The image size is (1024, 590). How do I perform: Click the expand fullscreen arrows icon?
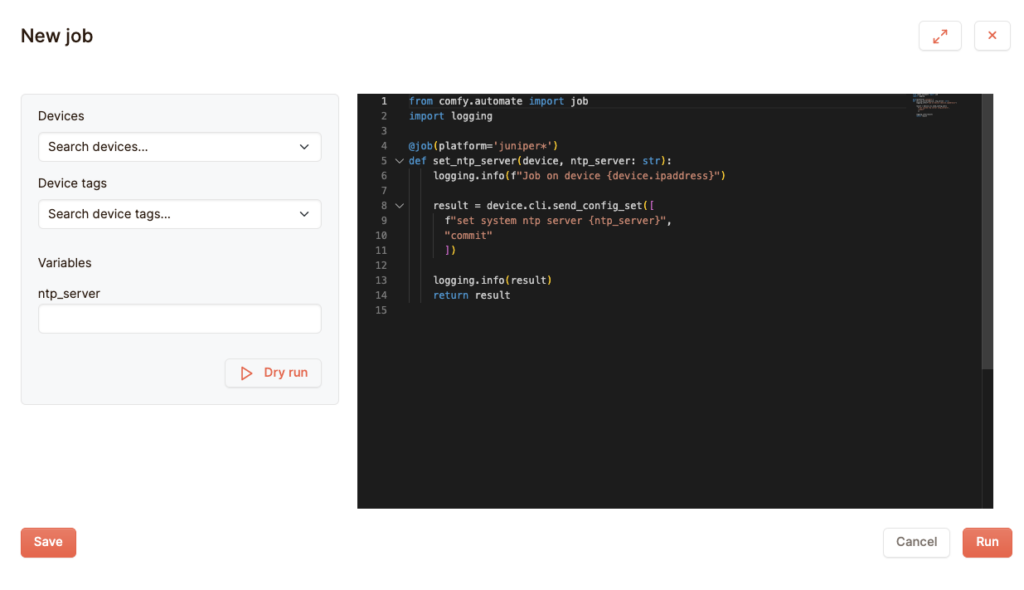coord(939,36)
